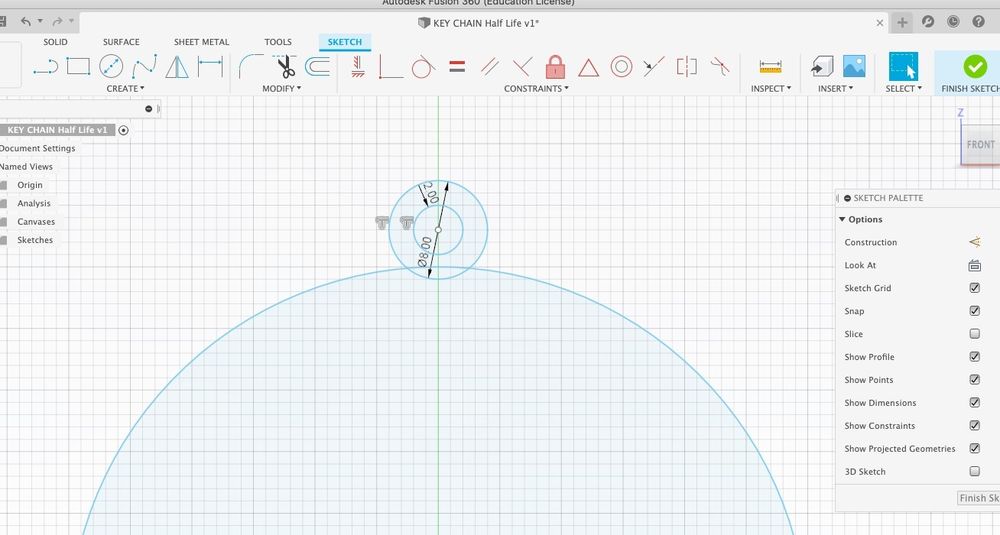Toggle the Snap checkbox
Viewport: 1000px width, 535px height.
coord(974,311)
